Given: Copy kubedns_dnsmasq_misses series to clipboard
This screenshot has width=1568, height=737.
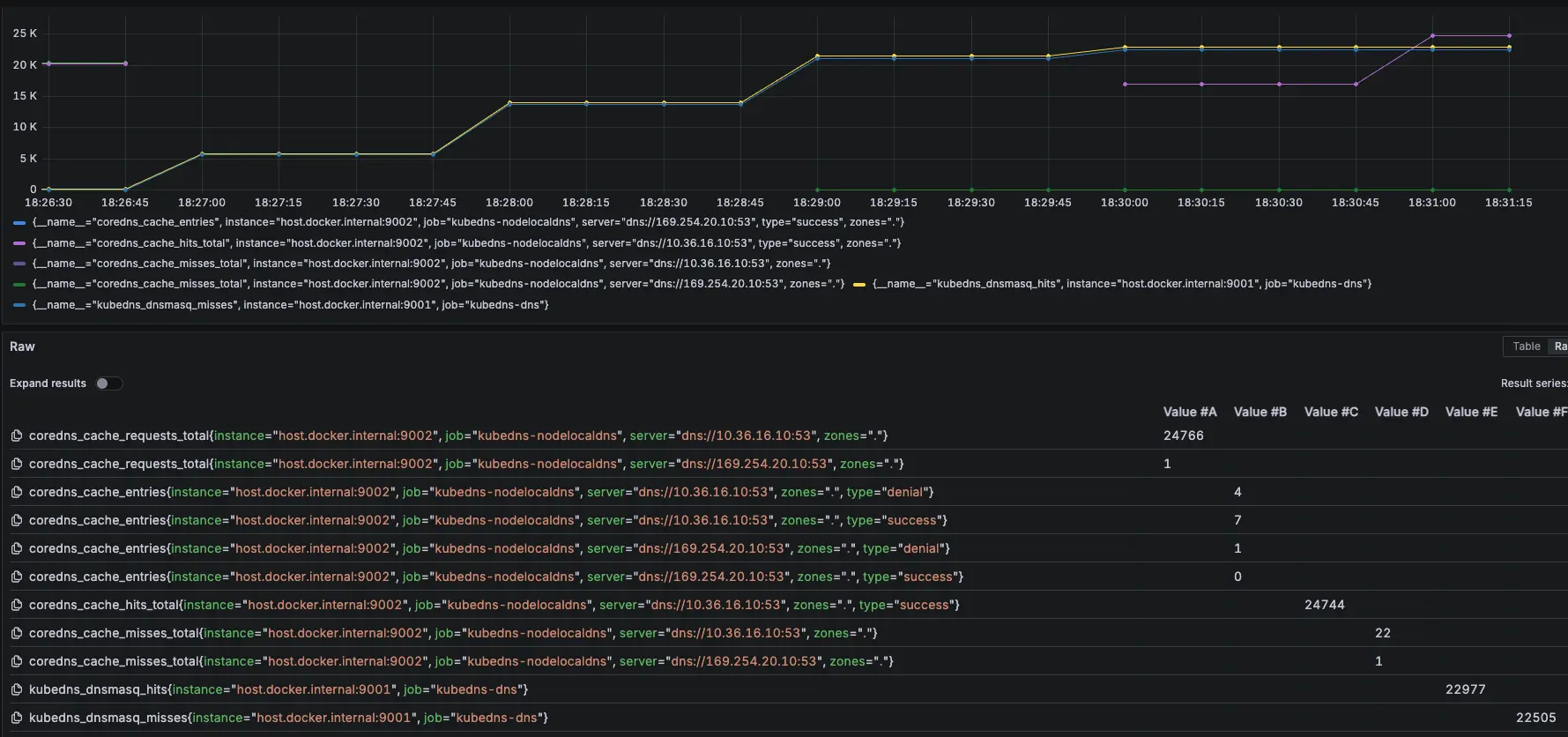Looking at the screenshot, I should (x=17, y=718).
